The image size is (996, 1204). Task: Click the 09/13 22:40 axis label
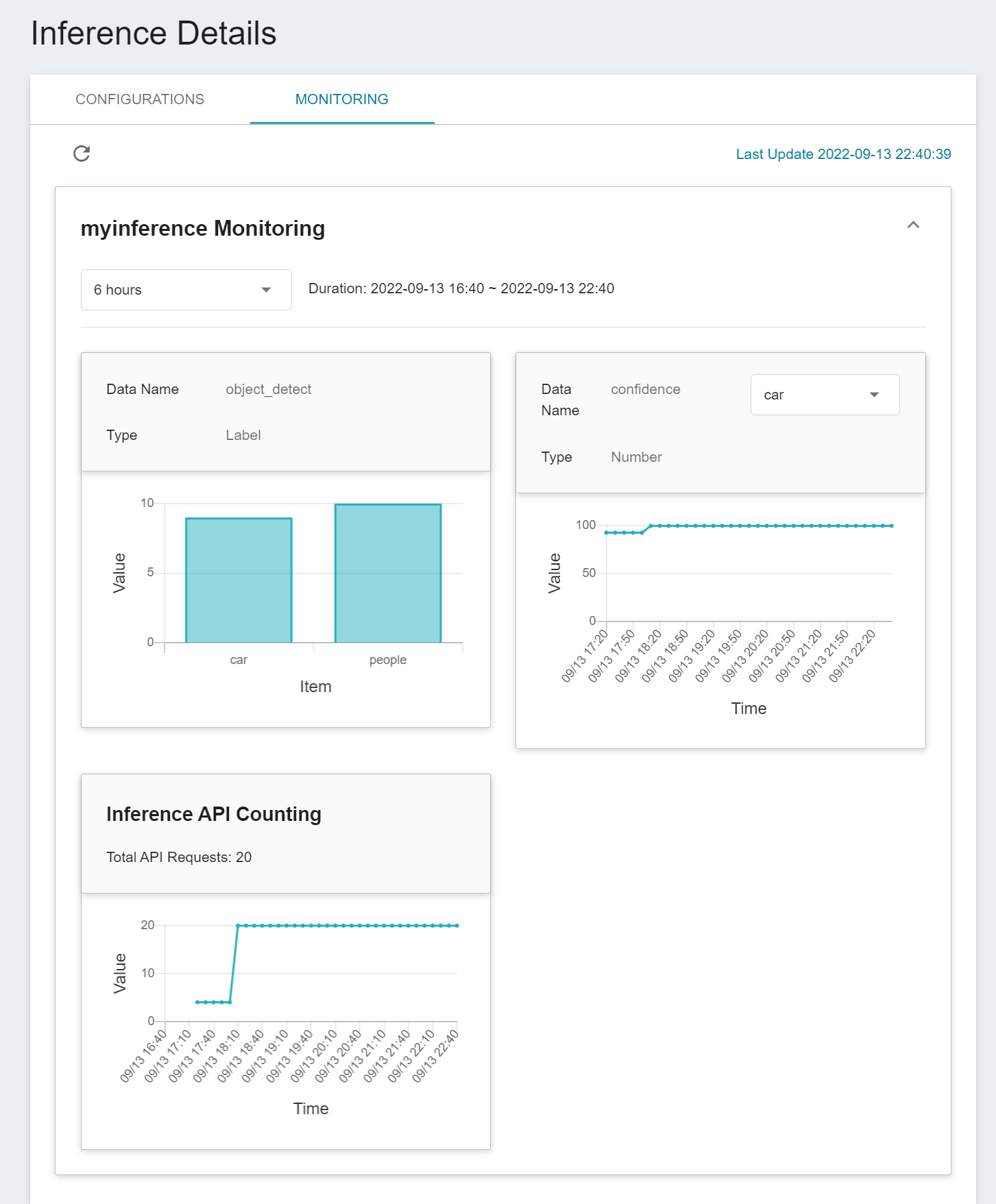[436, 1056]
